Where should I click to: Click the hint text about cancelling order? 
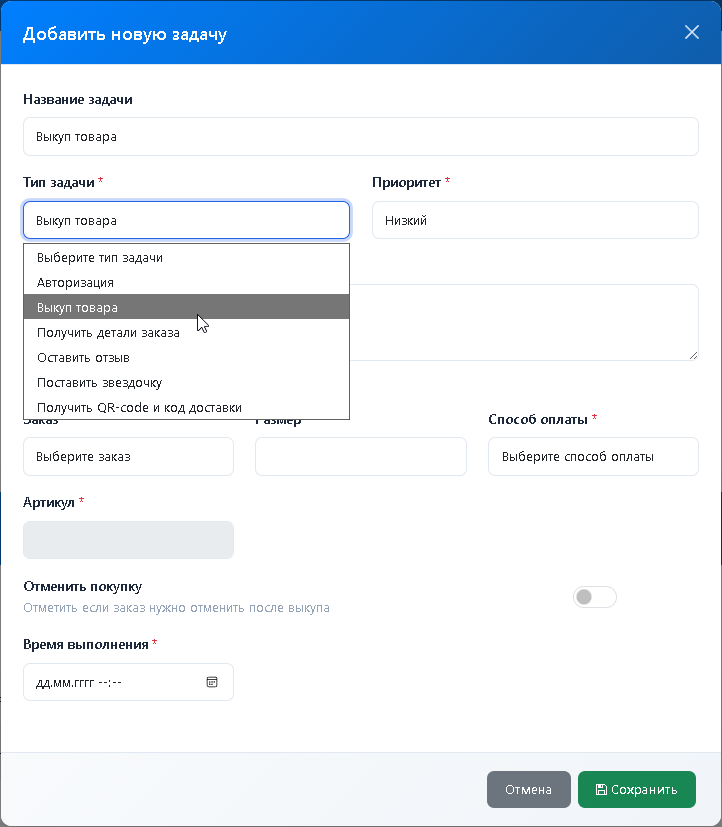pos(176,608)
